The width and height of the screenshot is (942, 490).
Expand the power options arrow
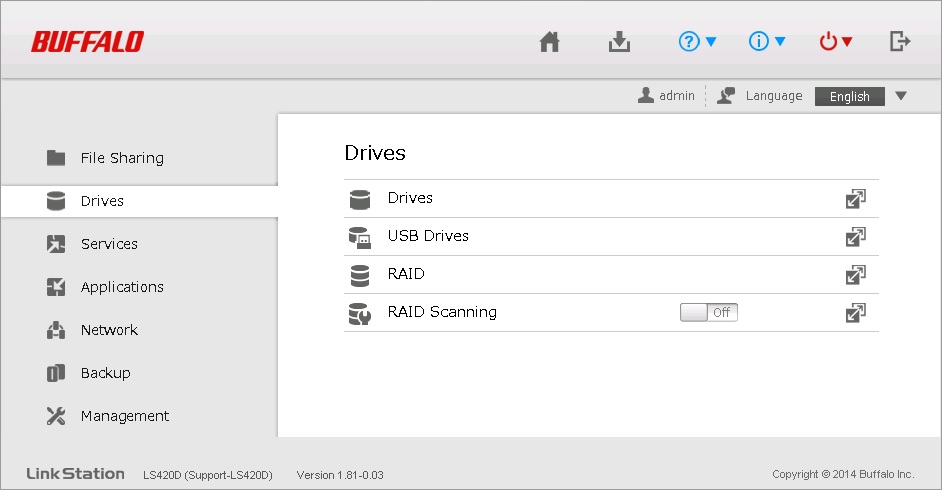click(846, 41)
